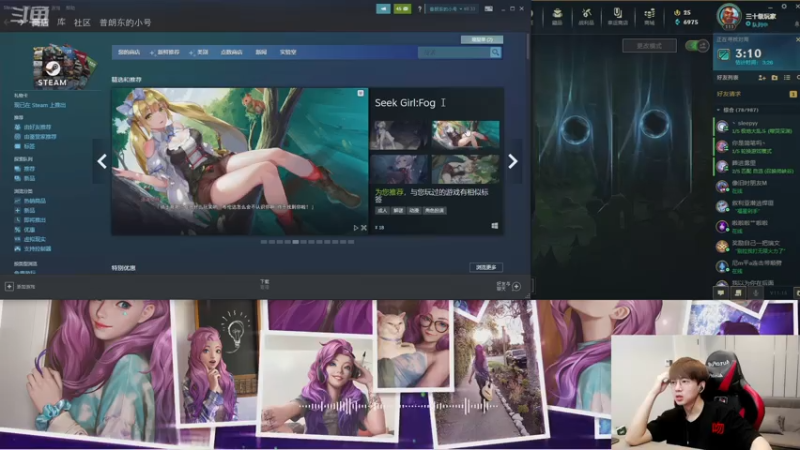The width and height of the screenshot is (800, 450).
Task: Open Steam help question mark
Action: [420, 9]
